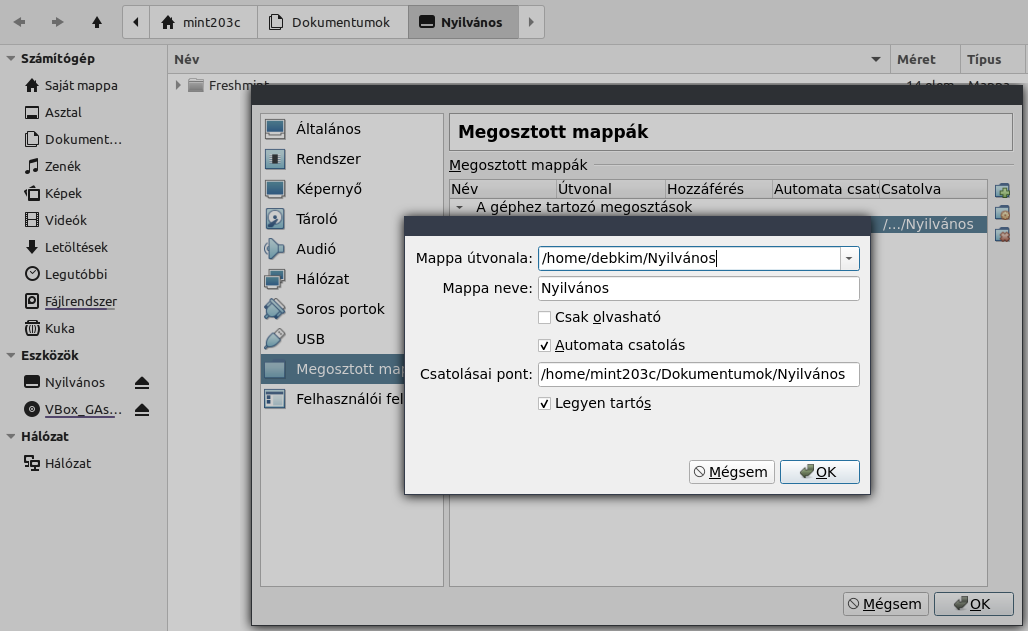Open Audió settings category
Screen dimensions: 1028x631
[332, 249]
